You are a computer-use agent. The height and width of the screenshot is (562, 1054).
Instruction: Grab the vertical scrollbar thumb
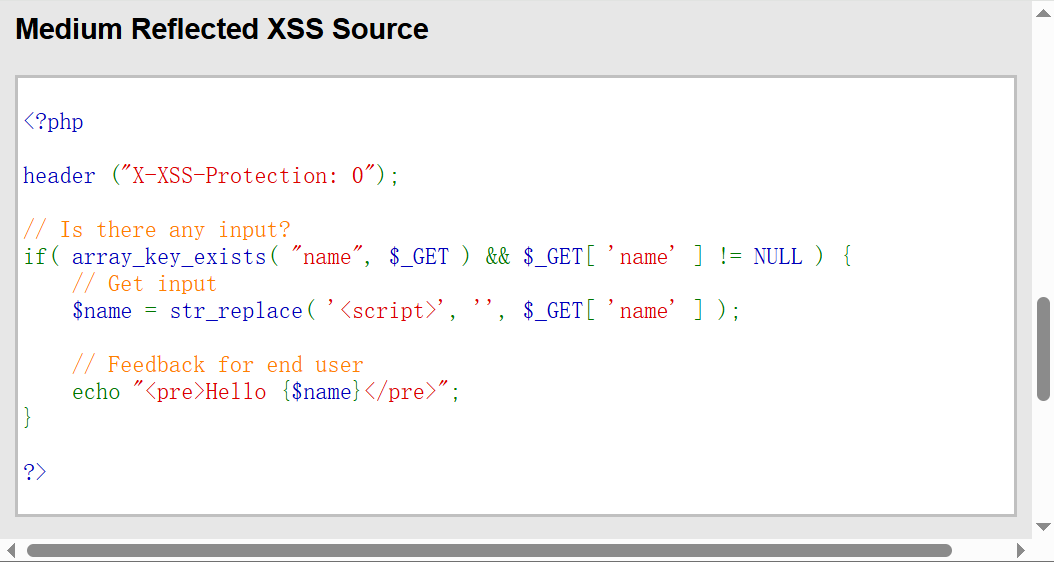click(1043, 348)
